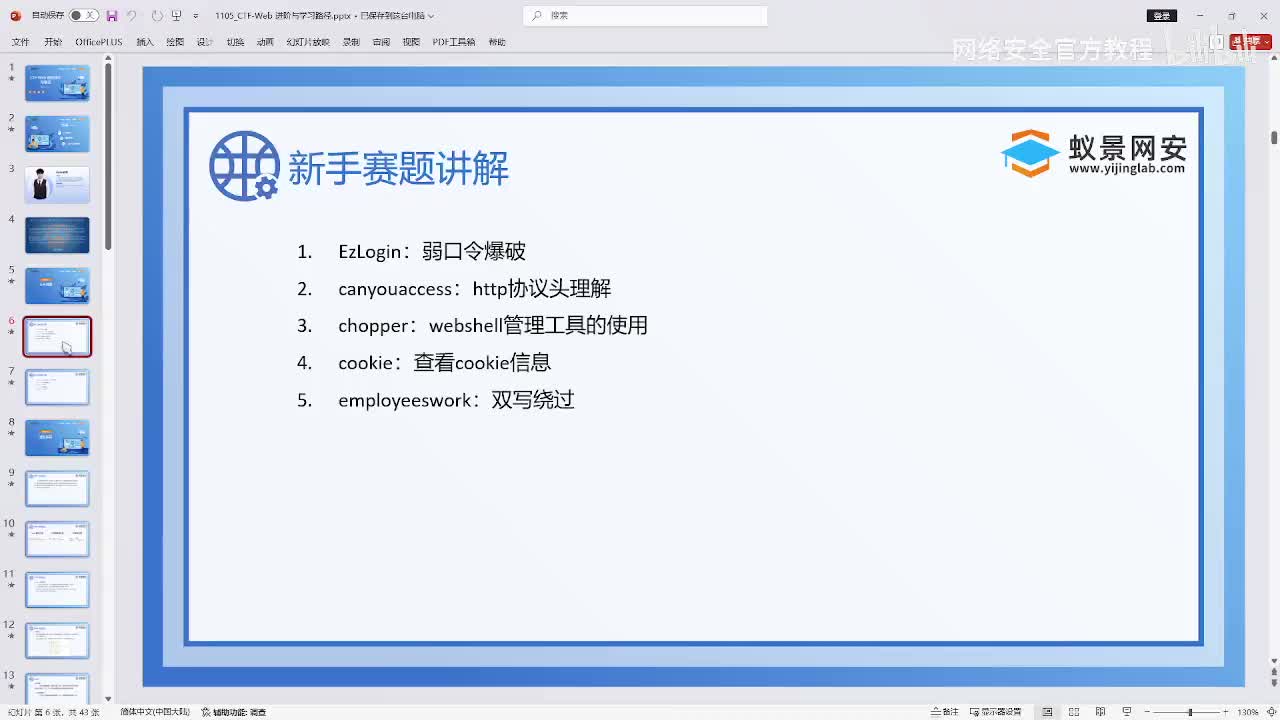
Task: Select slide 9 thumbnail
Action: click(57, 489)
